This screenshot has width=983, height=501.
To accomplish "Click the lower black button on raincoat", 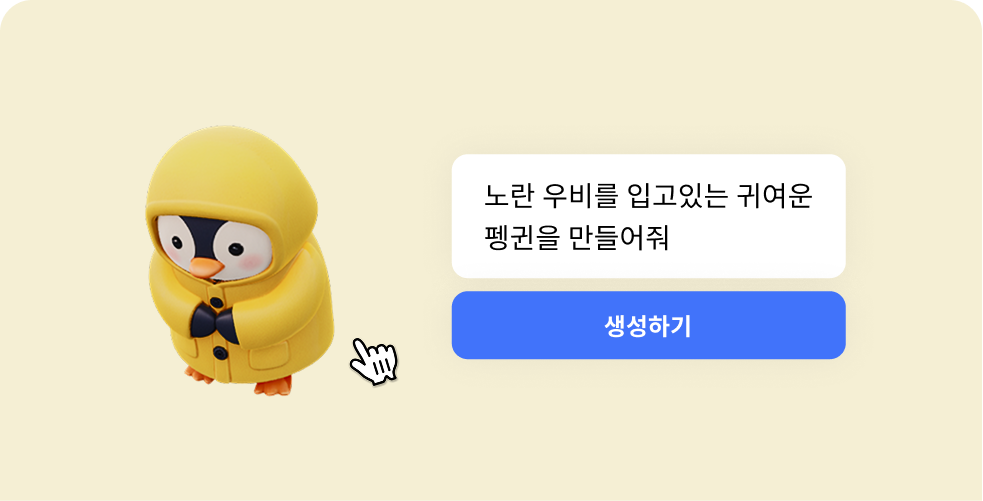I will pyautogui.click(x=219, y=354).
